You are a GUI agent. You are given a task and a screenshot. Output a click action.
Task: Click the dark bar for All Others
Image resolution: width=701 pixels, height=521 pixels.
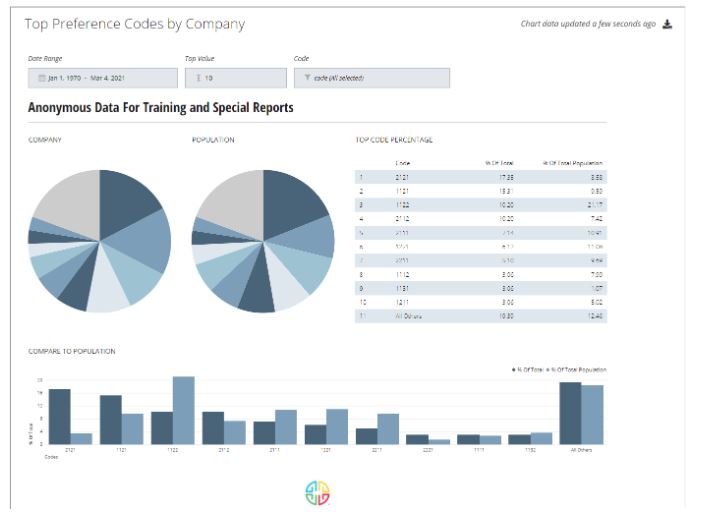click(570, 413)
